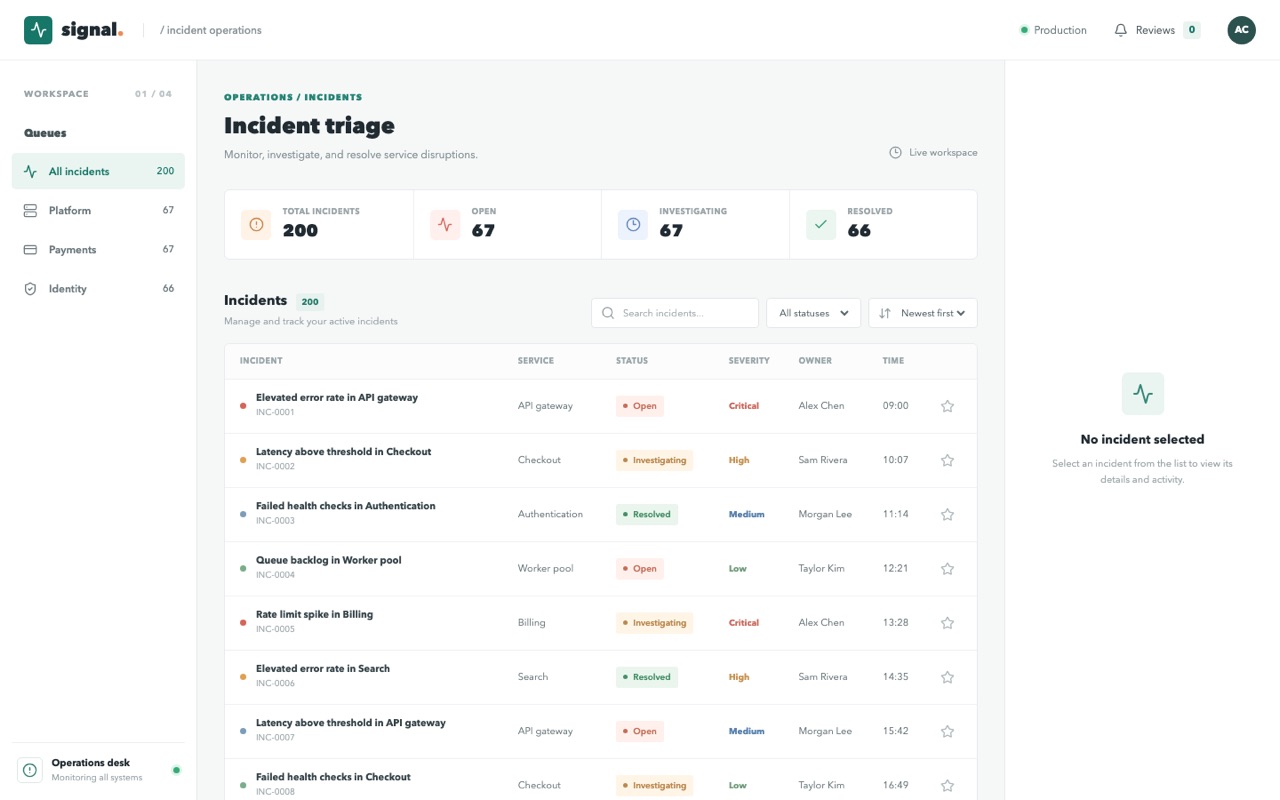
Task: Click the Open incidents pulse icon
Action: coord(445,225)
